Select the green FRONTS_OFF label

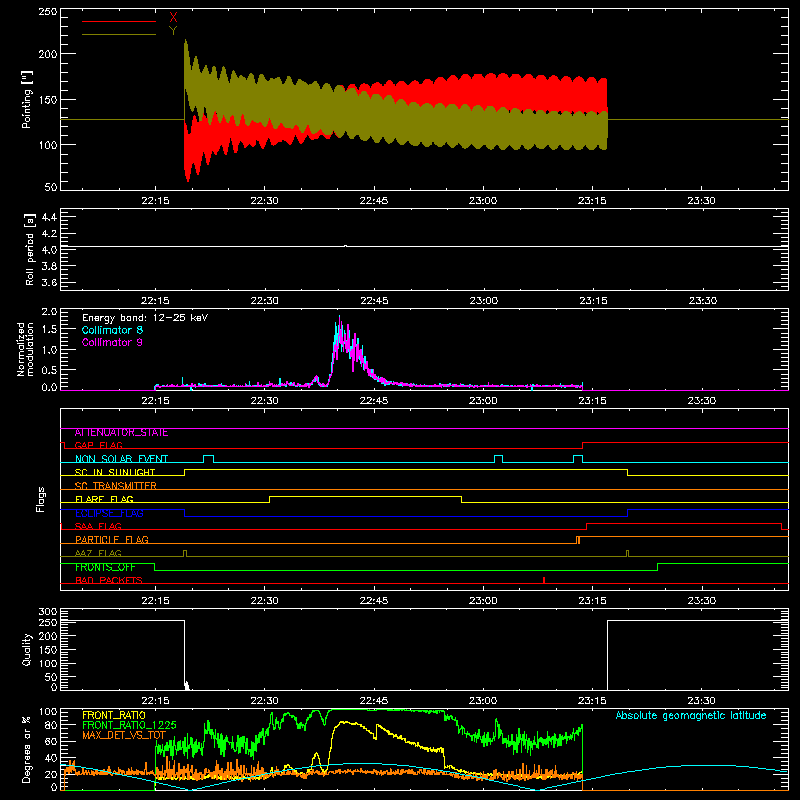tap(105, 567)
